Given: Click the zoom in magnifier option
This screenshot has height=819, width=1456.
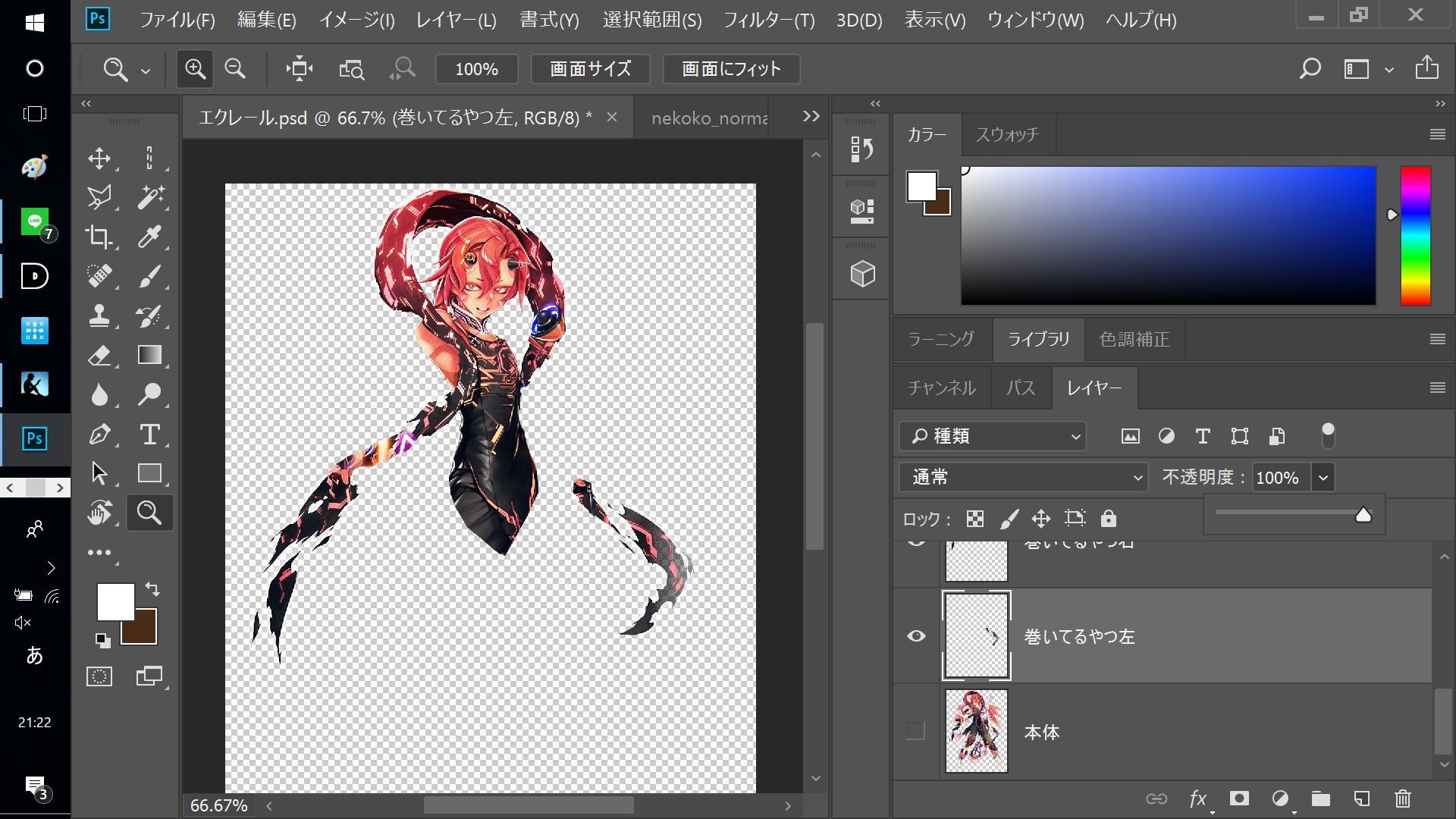Looking at the screenshot, I should pyautogui.click(x=195, y=69).
